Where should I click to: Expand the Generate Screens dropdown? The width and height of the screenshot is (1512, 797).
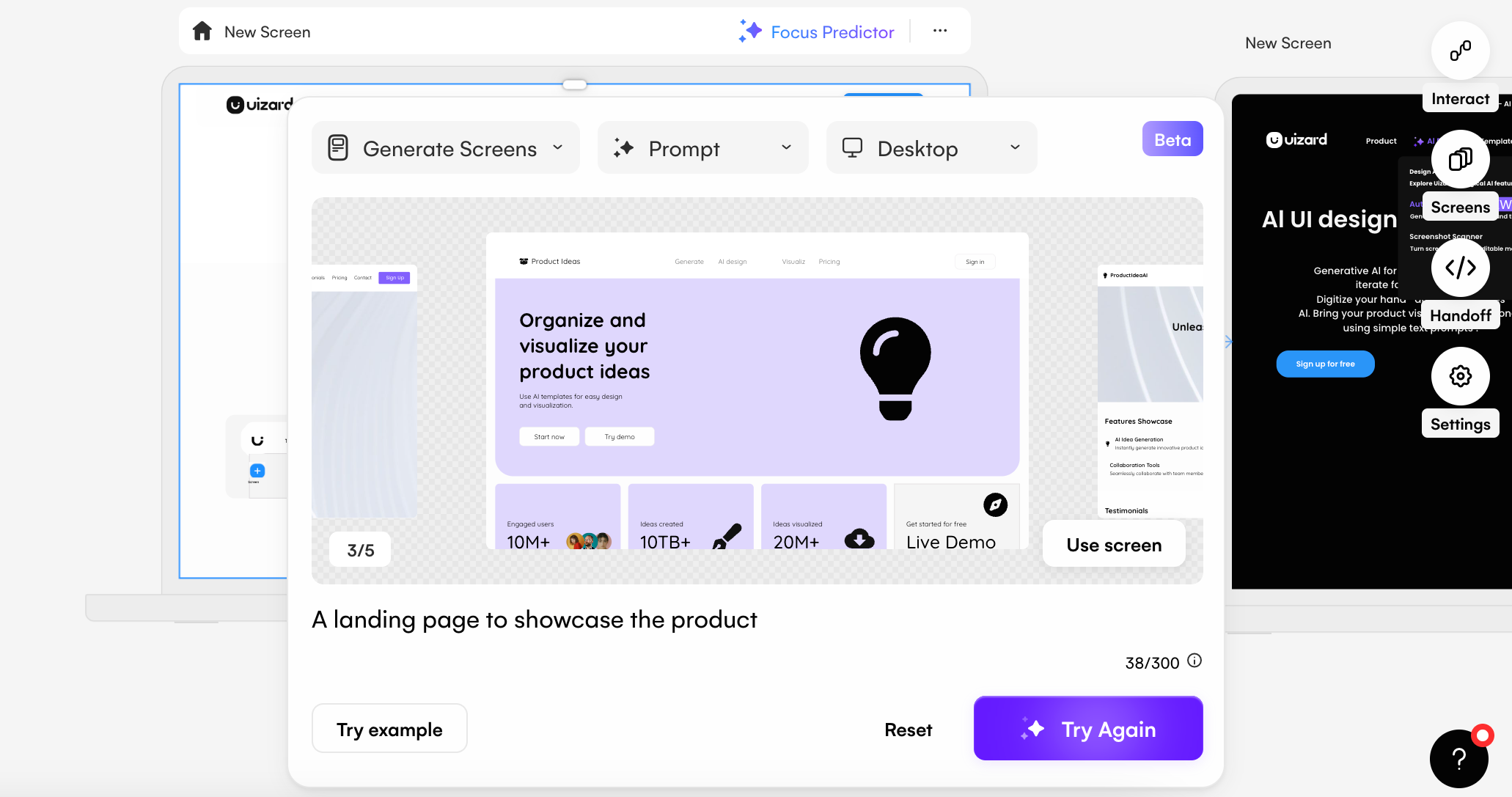(x=446, y=148)
